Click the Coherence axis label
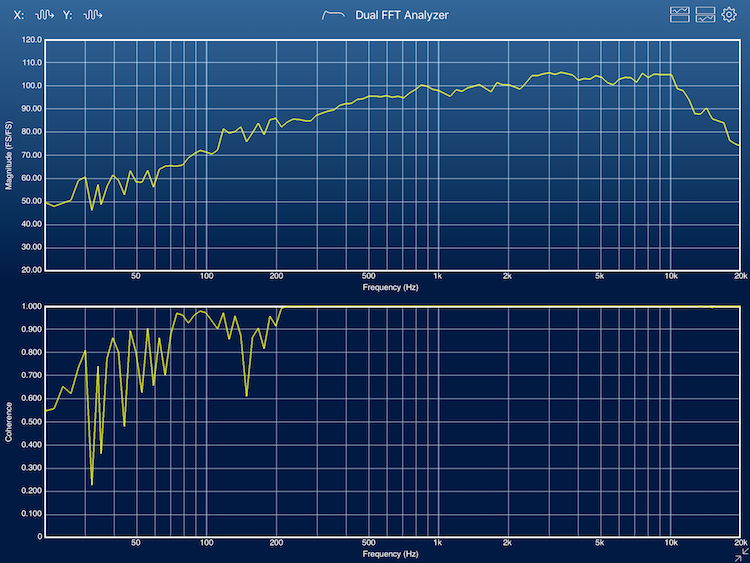The image size is (750, 563). pos(9,422)
